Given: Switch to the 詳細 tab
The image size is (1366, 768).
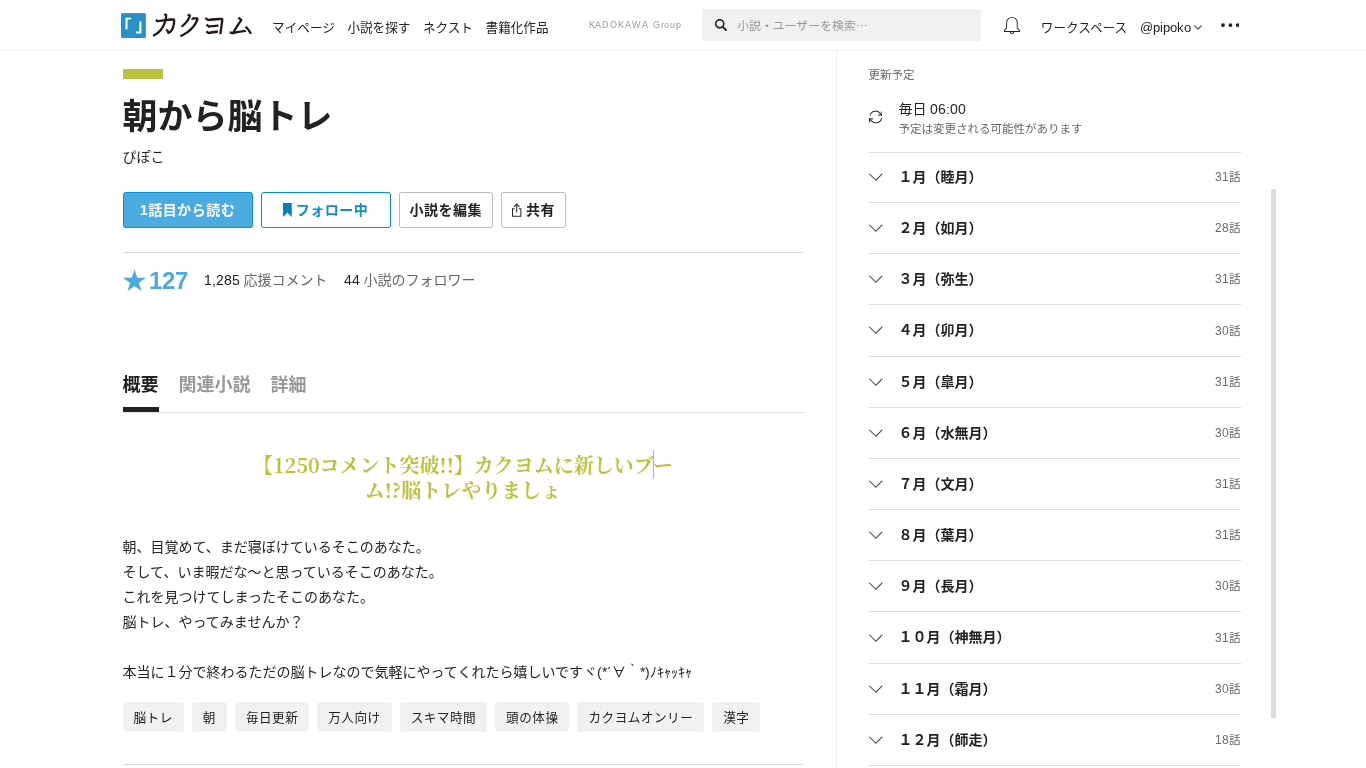Looking at the screenshot, I should click(x=288, y=385).
